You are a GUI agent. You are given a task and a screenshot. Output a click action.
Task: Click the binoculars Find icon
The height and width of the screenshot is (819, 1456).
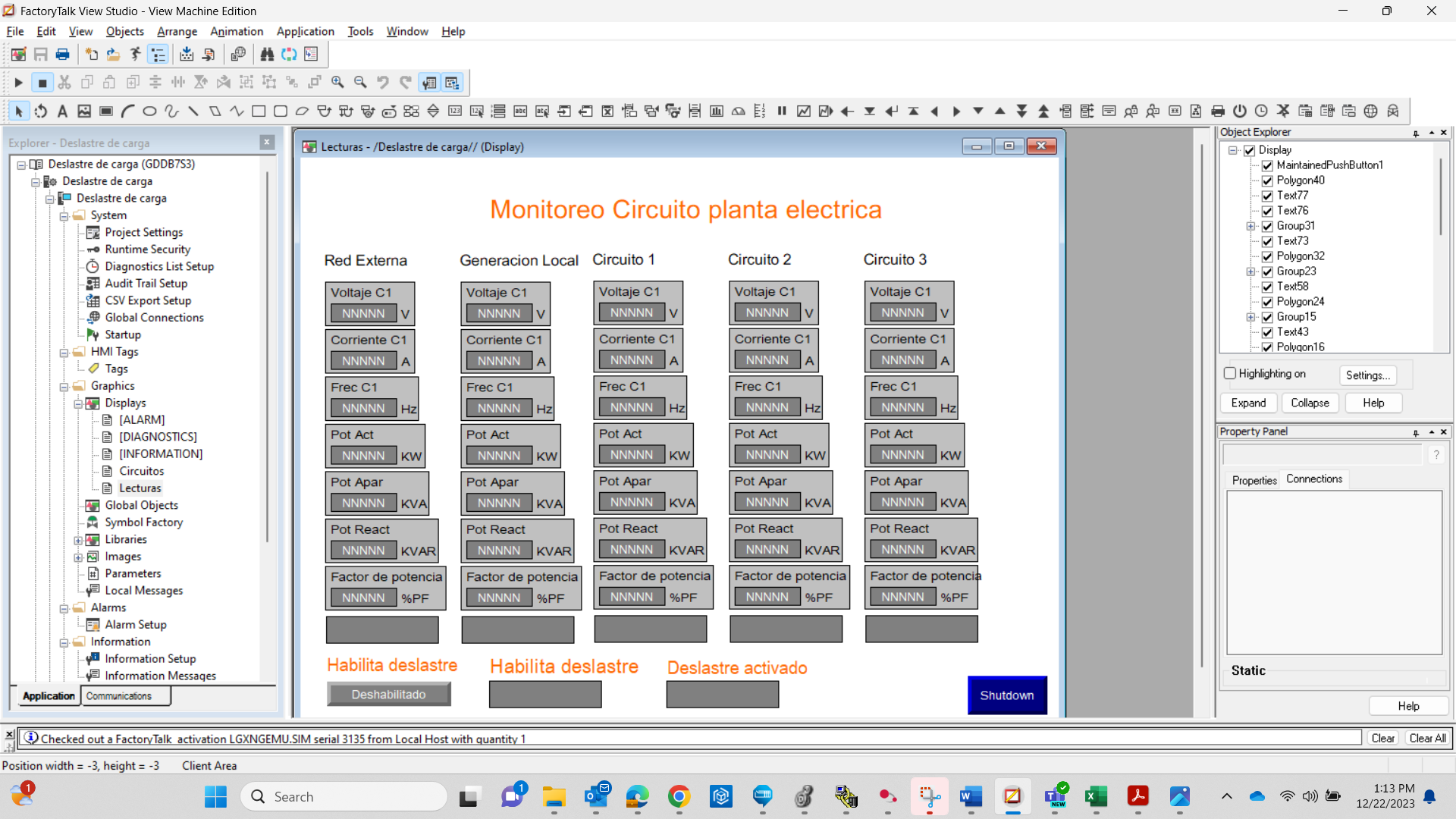point(267,55)
